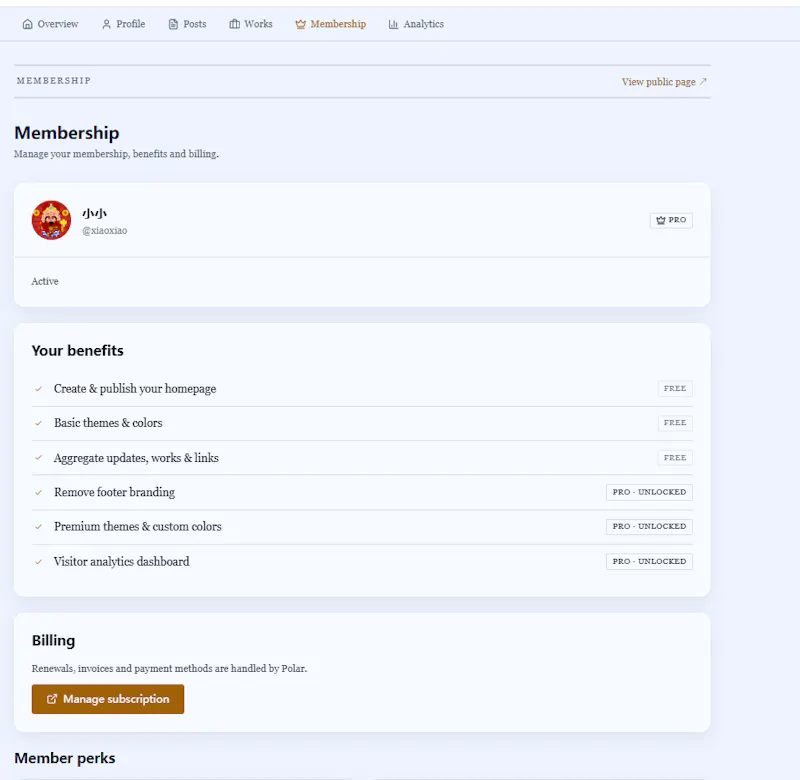Click the crown icon in the PRO badge
Viewport: 800px width, 780px height.
(661, 220)
